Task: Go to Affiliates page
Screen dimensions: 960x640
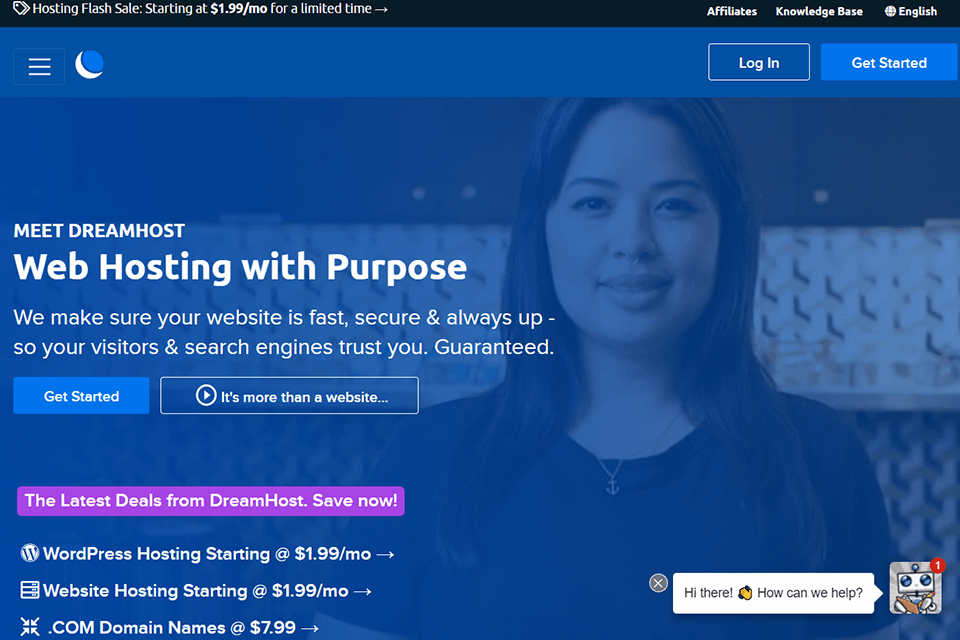Action: pyautogui.click(x=732, y=11)
